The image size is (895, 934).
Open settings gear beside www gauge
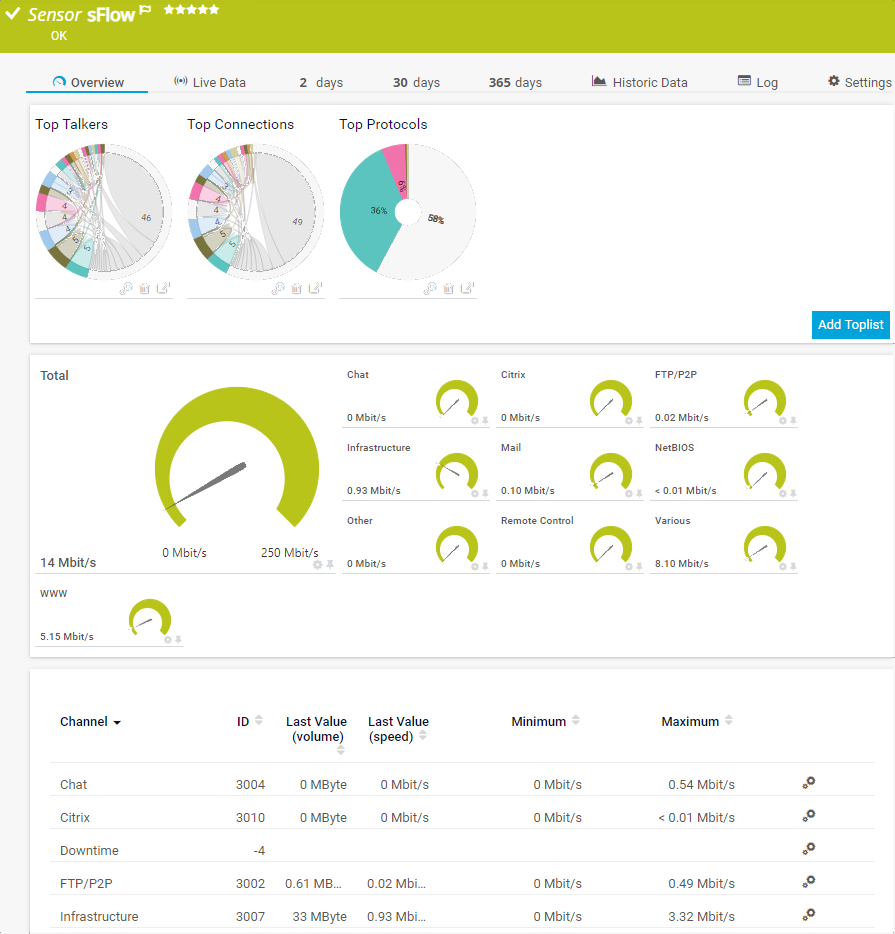pyautogui.click(x=170, y=640)
